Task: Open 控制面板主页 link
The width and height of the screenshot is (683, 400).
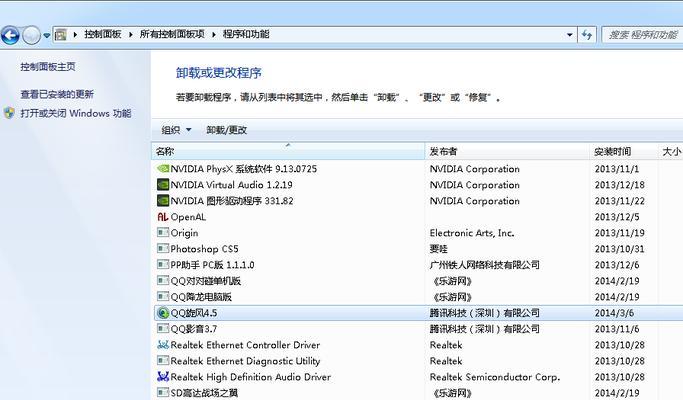Action: coord(48,67)
